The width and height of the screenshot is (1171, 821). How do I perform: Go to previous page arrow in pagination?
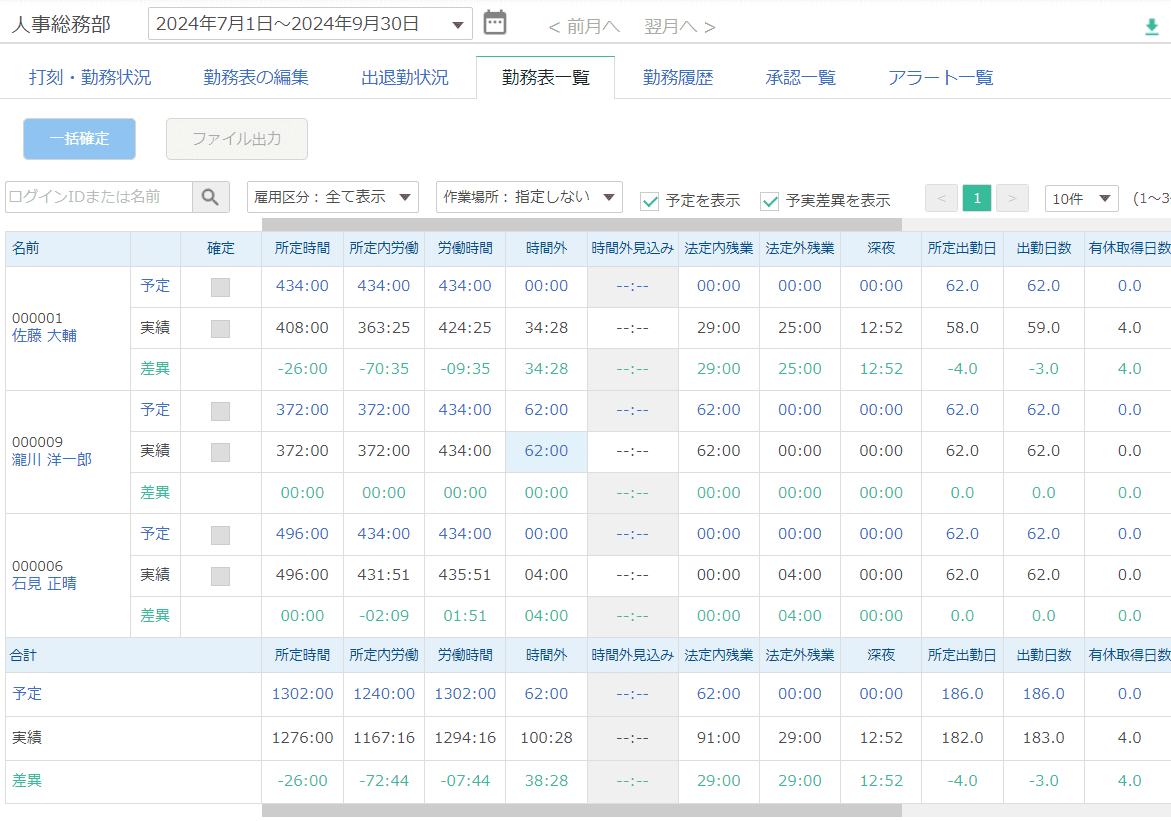(x=941, y=198)
